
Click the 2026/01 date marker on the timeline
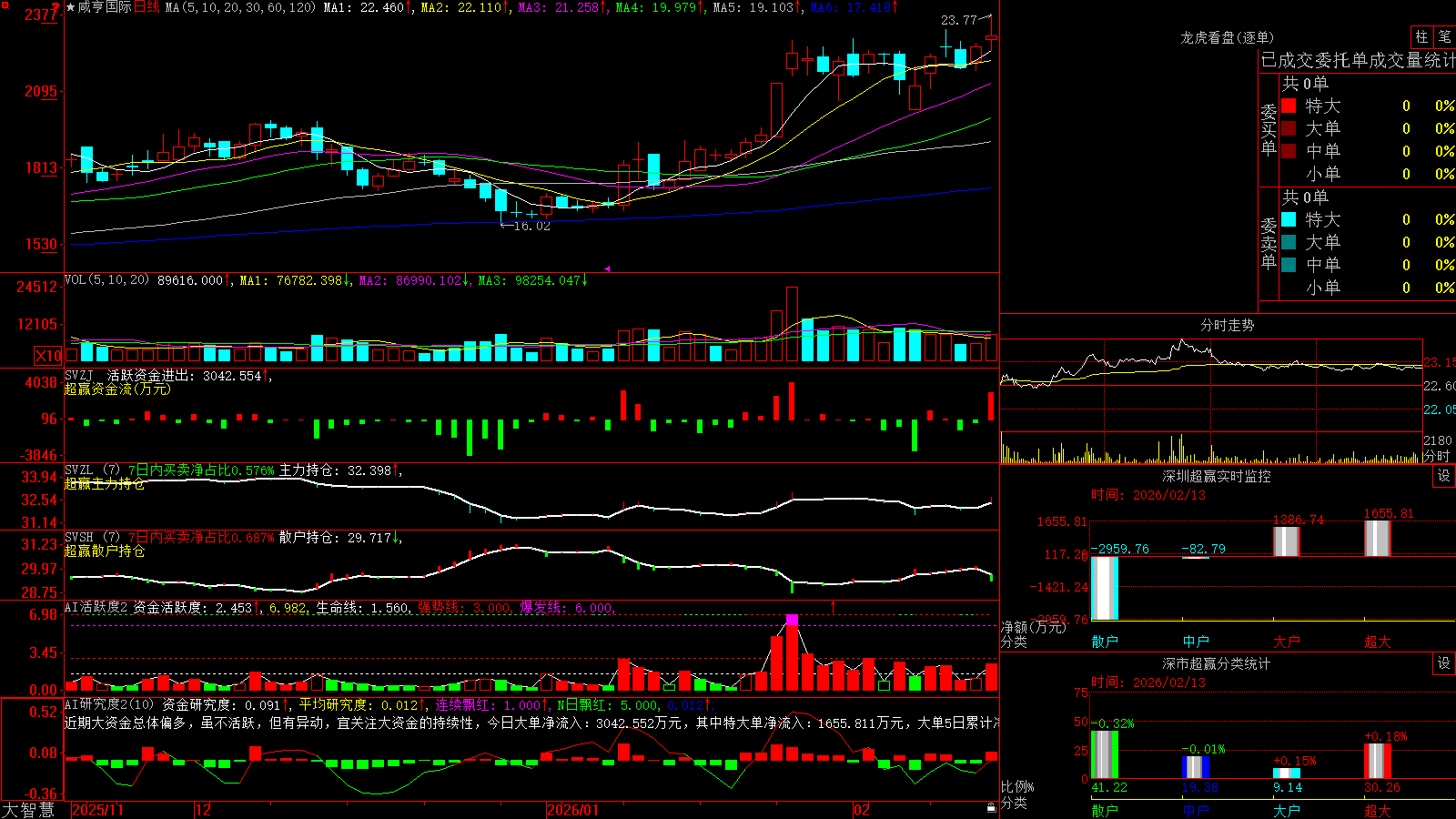coord(573,810)
